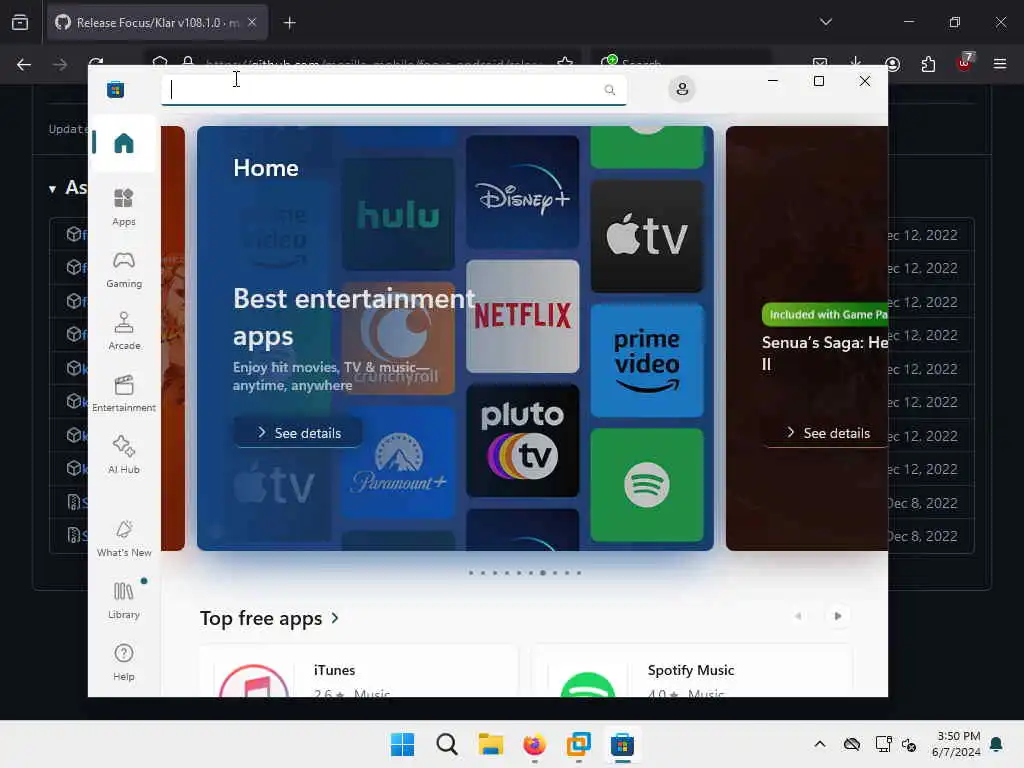Image resolution: width=1024 pixels, height=768 pixels.
Task: Click the Prime Video tile in the banner
Action: point(647,360)
